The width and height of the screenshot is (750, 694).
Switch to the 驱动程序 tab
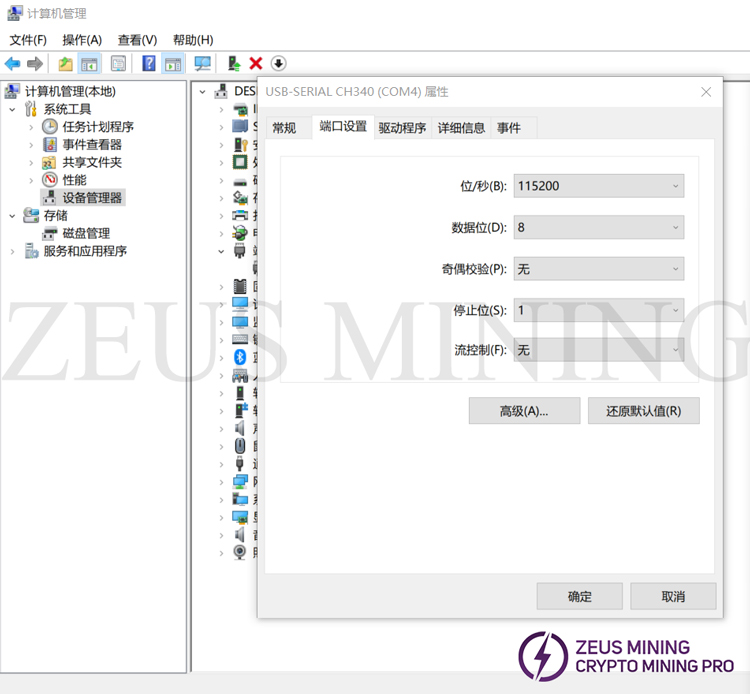click(x=402, y=128)
